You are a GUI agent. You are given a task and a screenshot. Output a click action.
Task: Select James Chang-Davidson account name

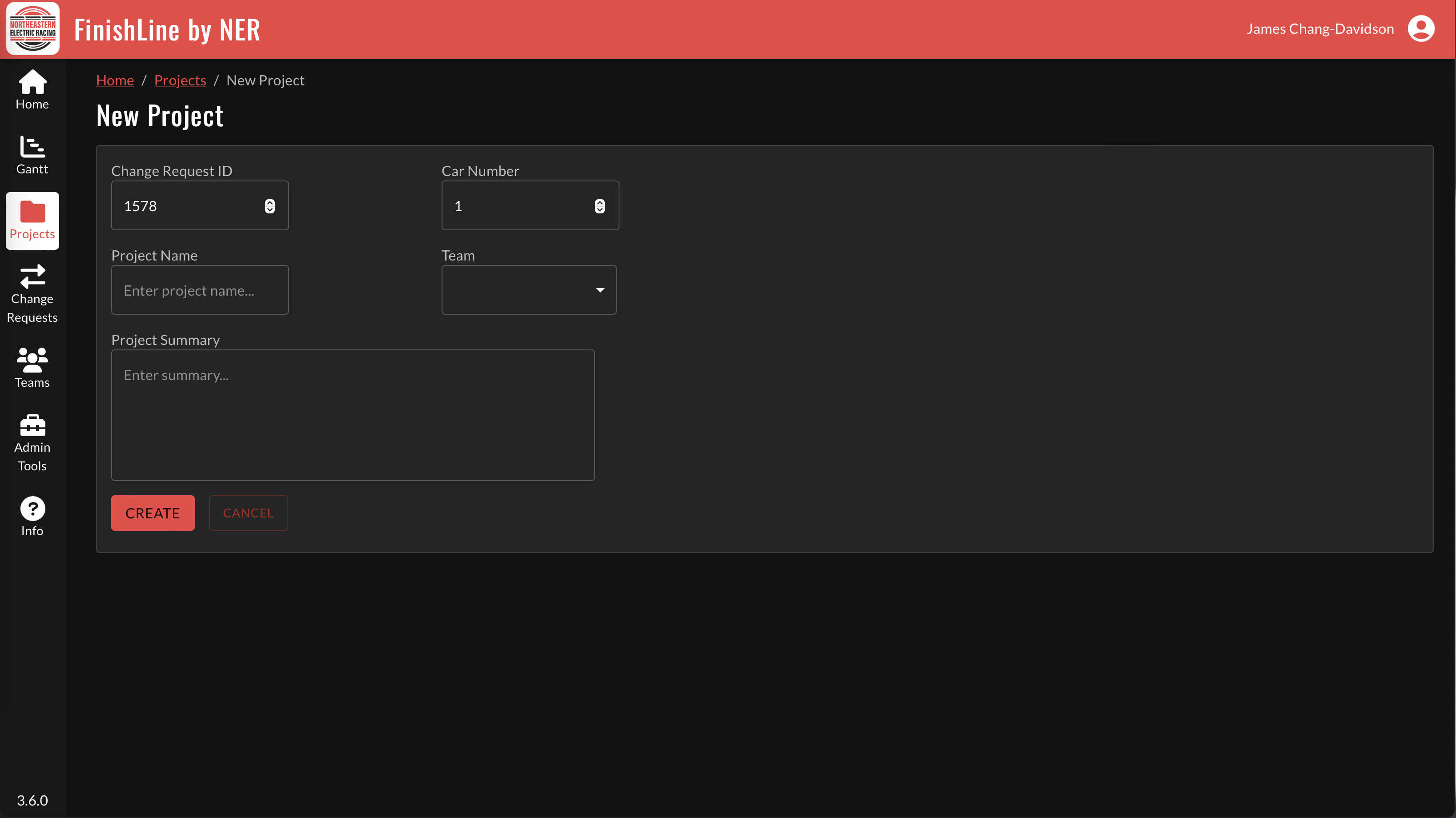1321,28
